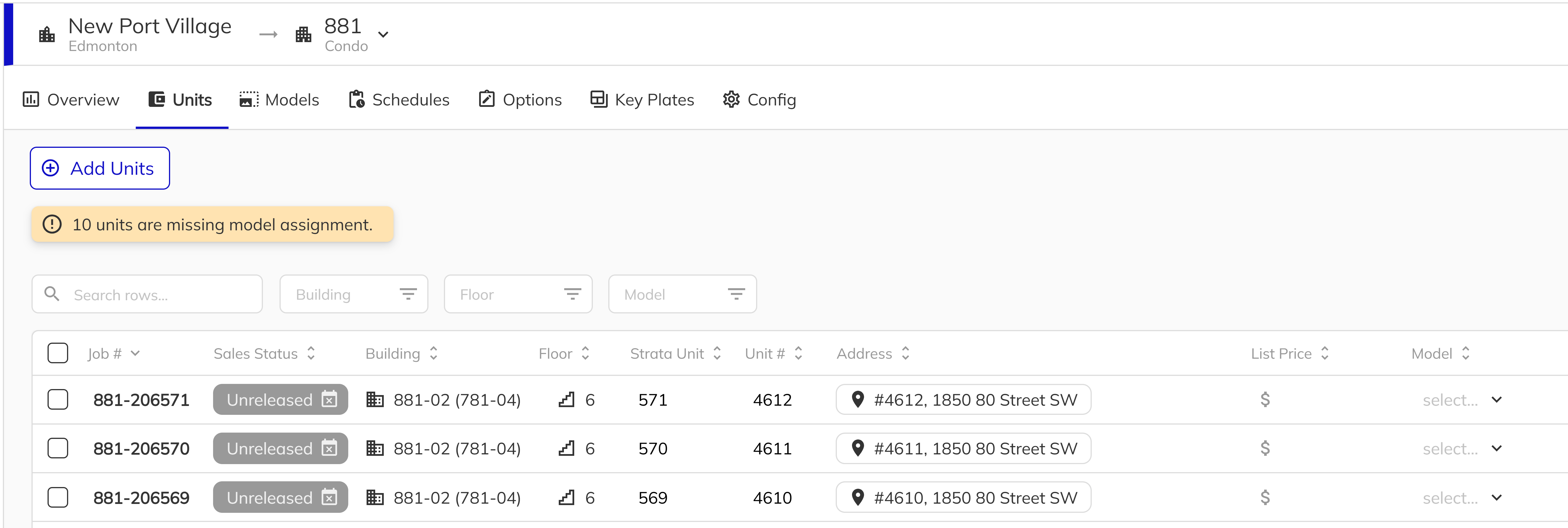The height and width of the screenshot is (528, 1568).
Task: Open the Key Plates tab
Action: pos(642,100)
